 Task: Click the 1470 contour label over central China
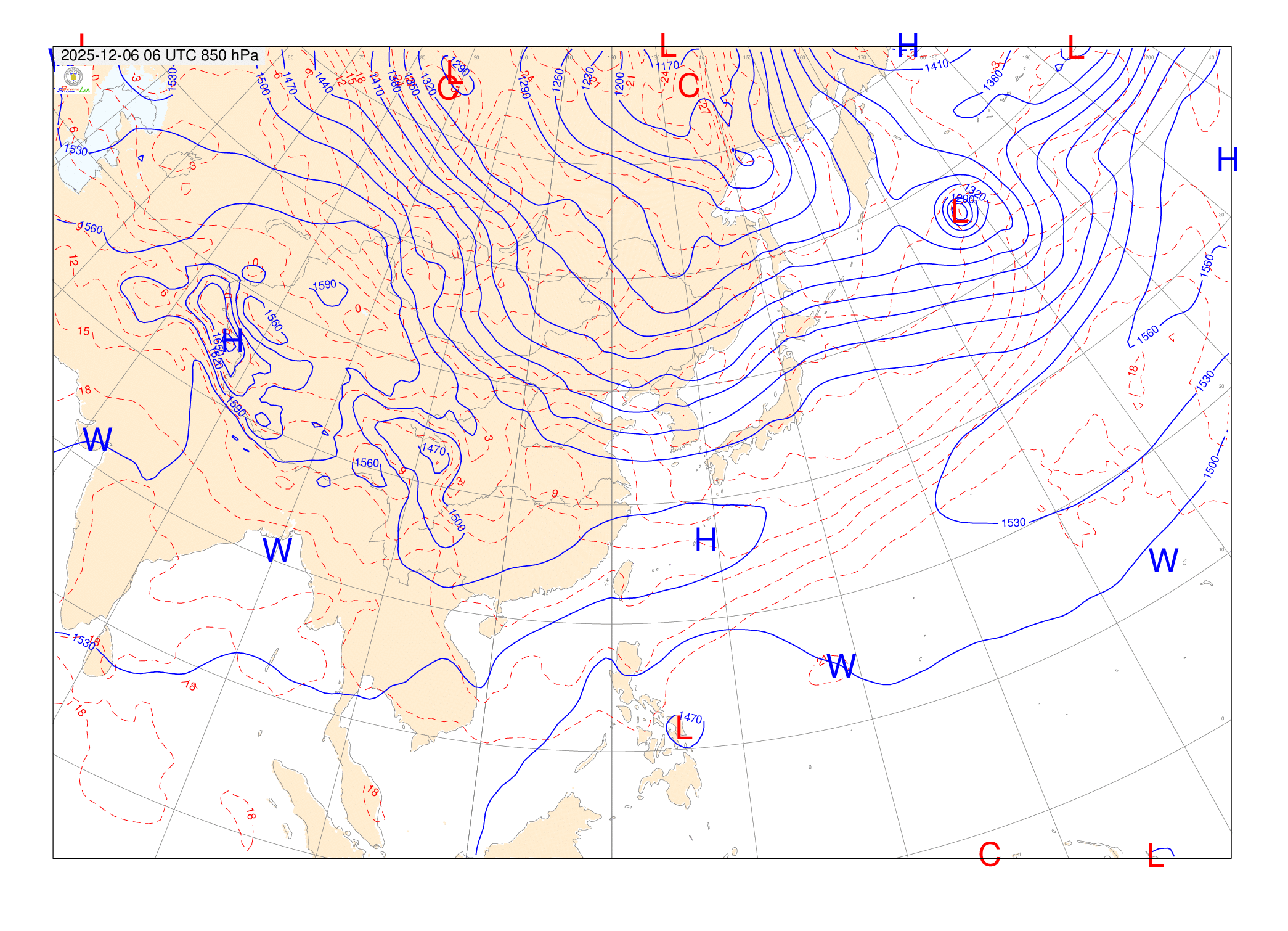coord(433,449)
